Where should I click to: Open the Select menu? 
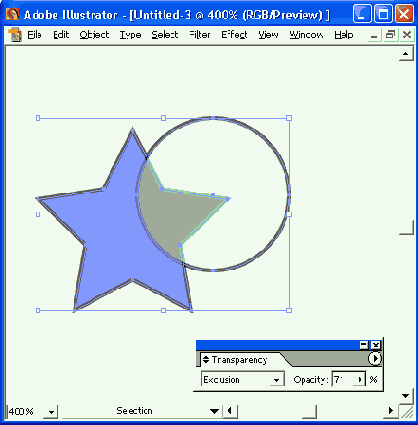pos(165,35)
